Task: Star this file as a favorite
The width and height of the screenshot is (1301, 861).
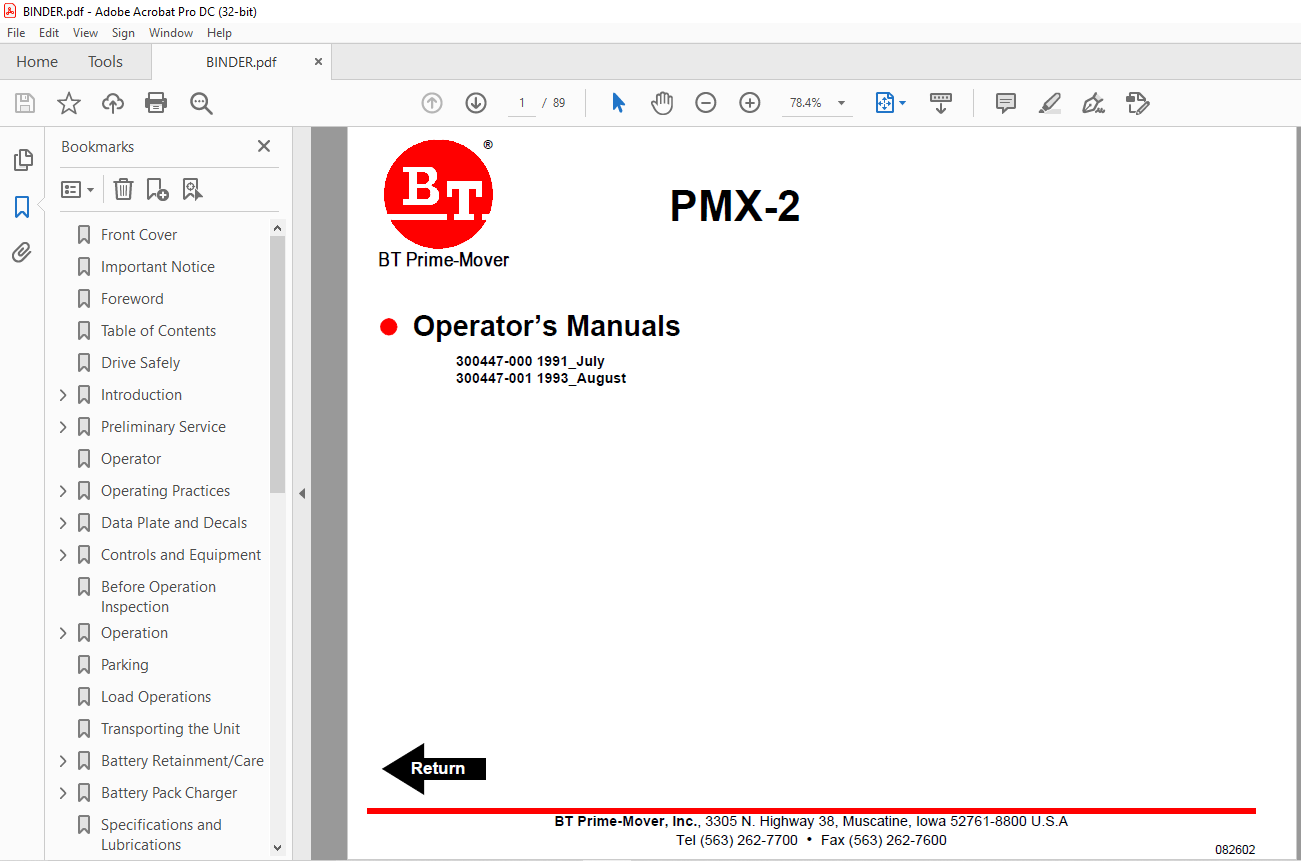Action: 69,103
